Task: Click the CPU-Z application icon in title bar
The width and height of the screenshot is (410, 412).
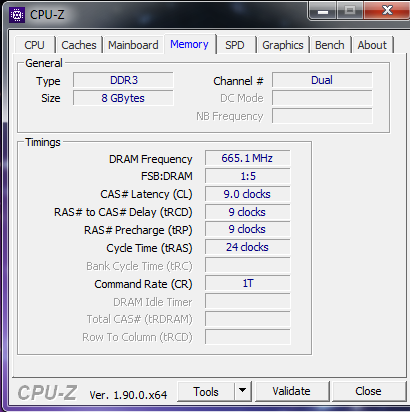Action: point(17,15)
